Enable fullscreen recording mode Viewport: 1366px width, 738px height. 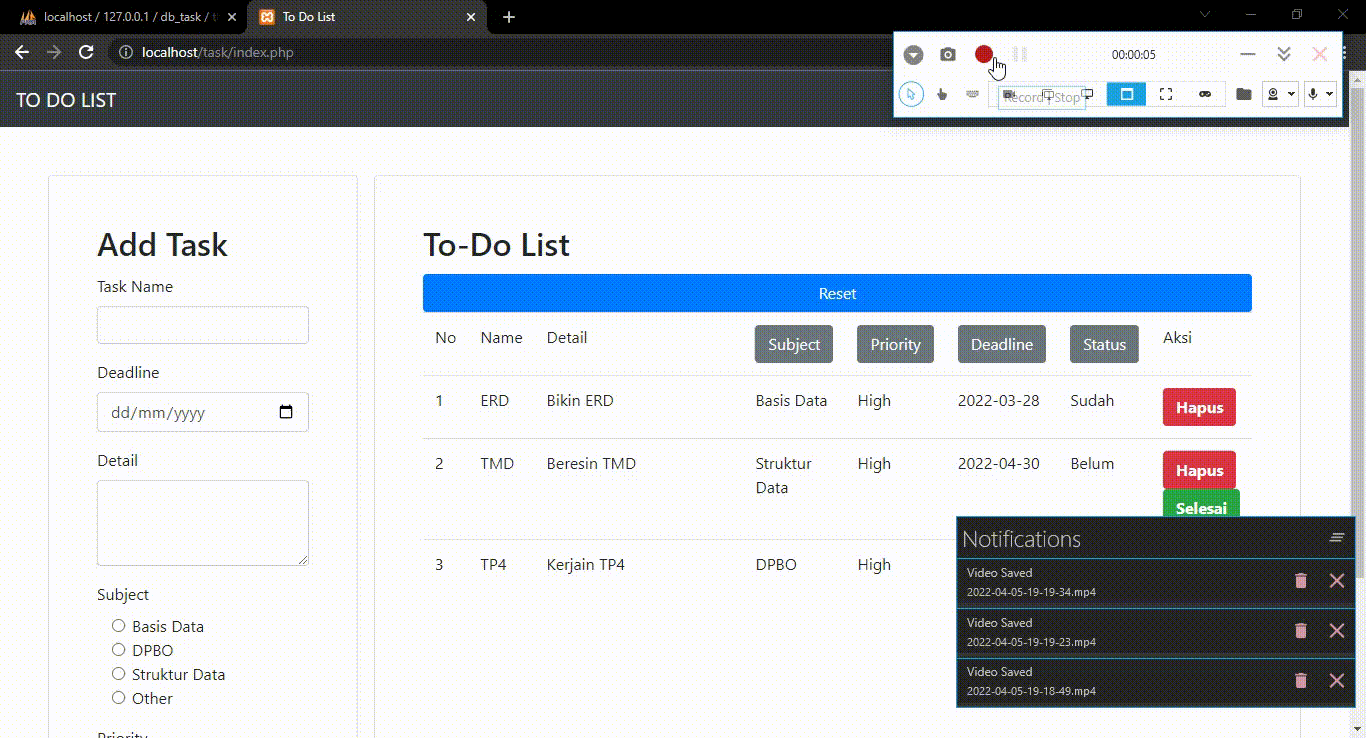pos(1166,94)
